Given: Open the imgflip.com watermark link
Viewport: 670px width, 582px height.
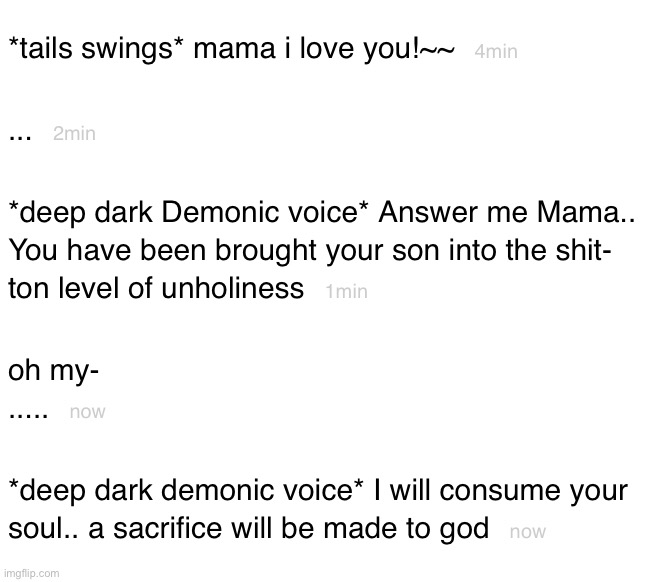Looking at the screenshot, I should (x=30, y=573).
